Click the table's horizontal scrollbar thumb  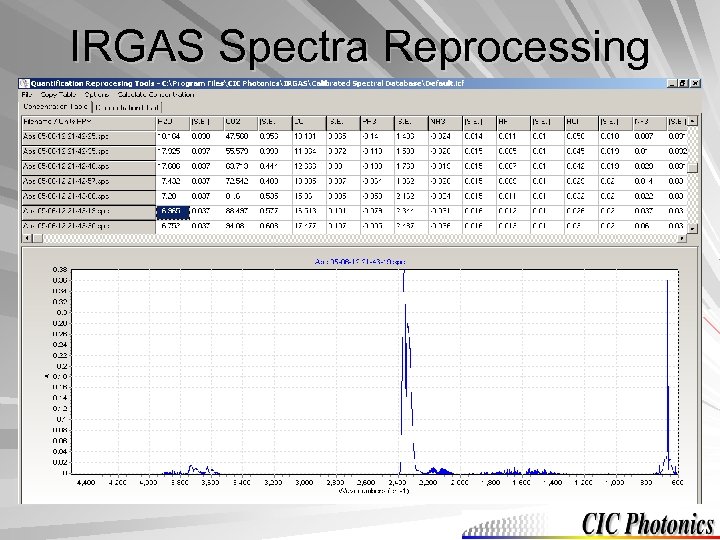[x=37, y=238]
